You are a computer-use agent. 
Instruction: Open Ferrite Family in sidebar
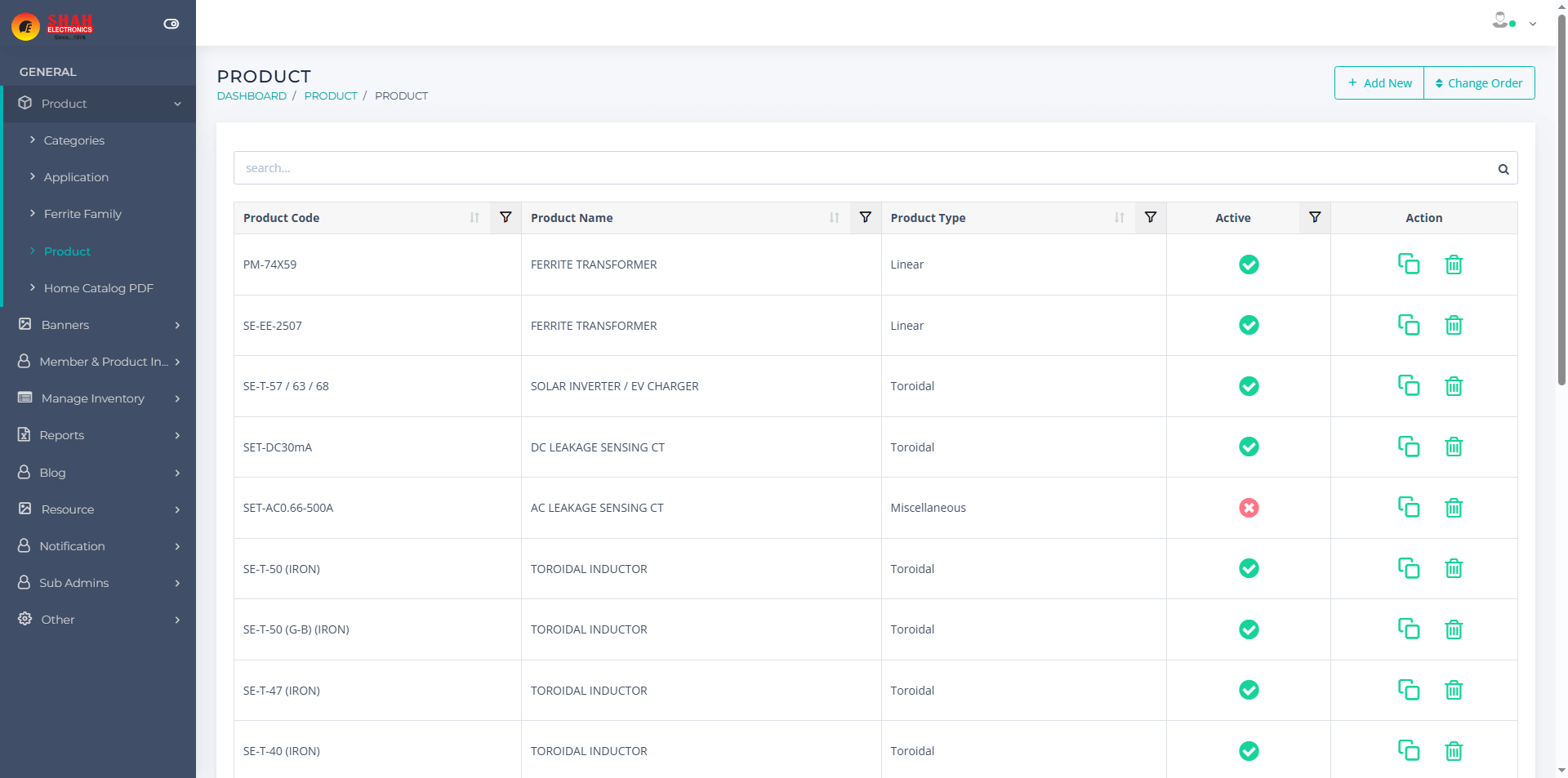pyautogui.click(x=82, y=214)
